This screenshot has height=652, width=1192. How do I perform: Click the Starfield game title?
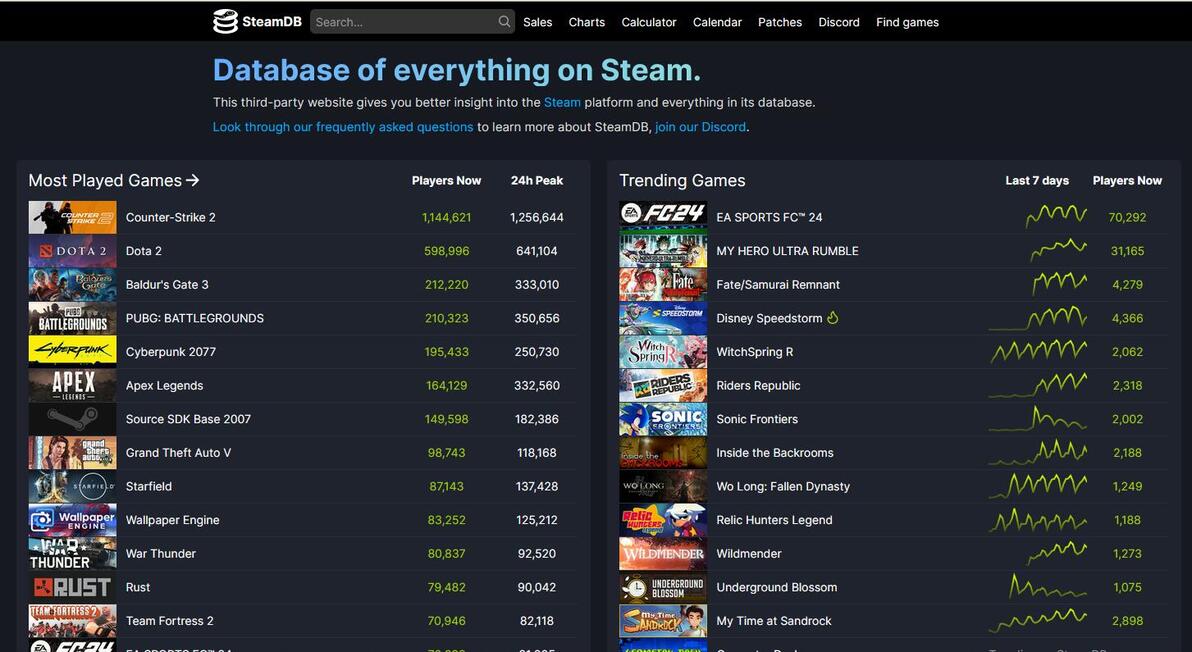(x=148, y=486)
